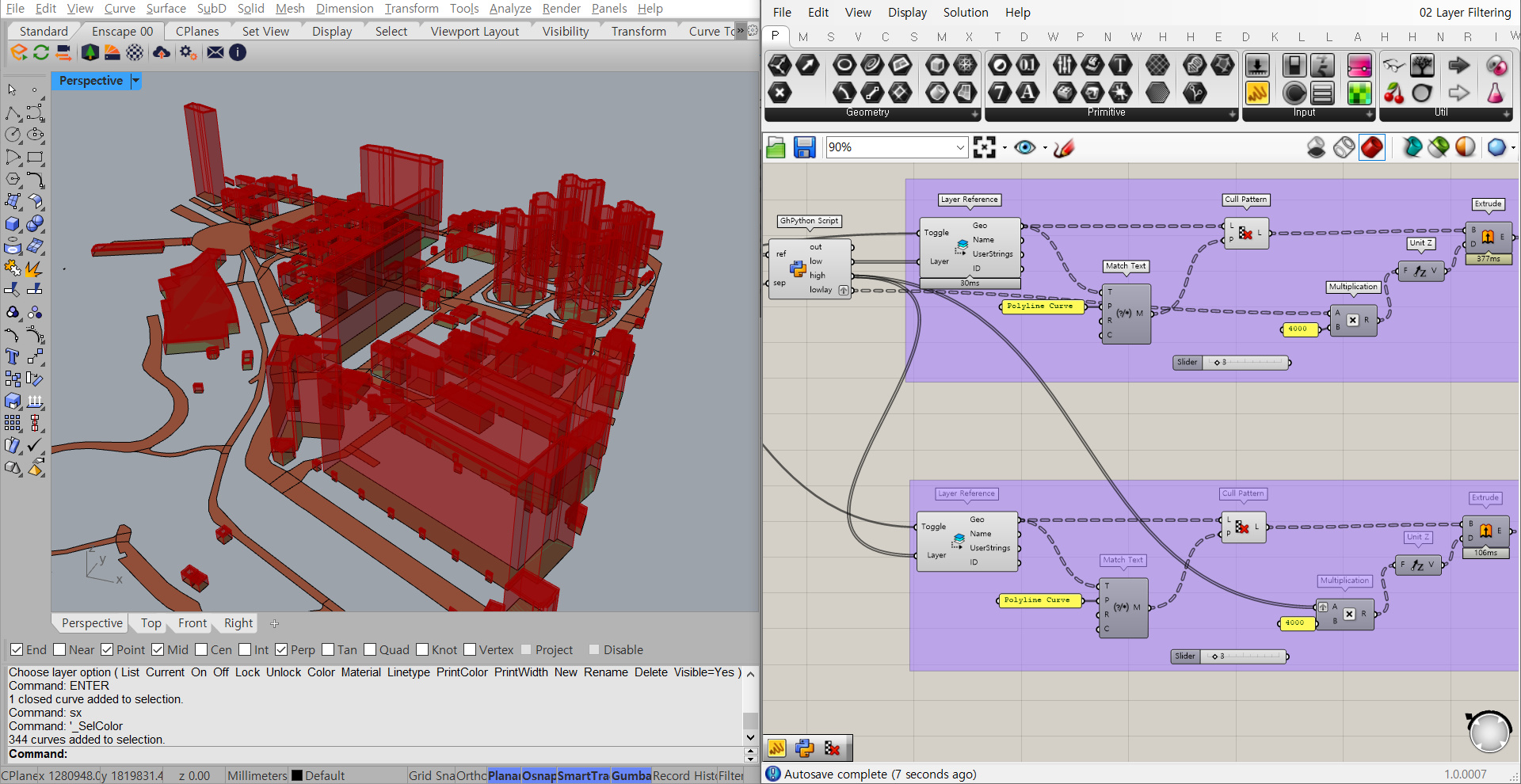
Task: Select the Box solid tool in Rhino
Action: click(13, 224)
